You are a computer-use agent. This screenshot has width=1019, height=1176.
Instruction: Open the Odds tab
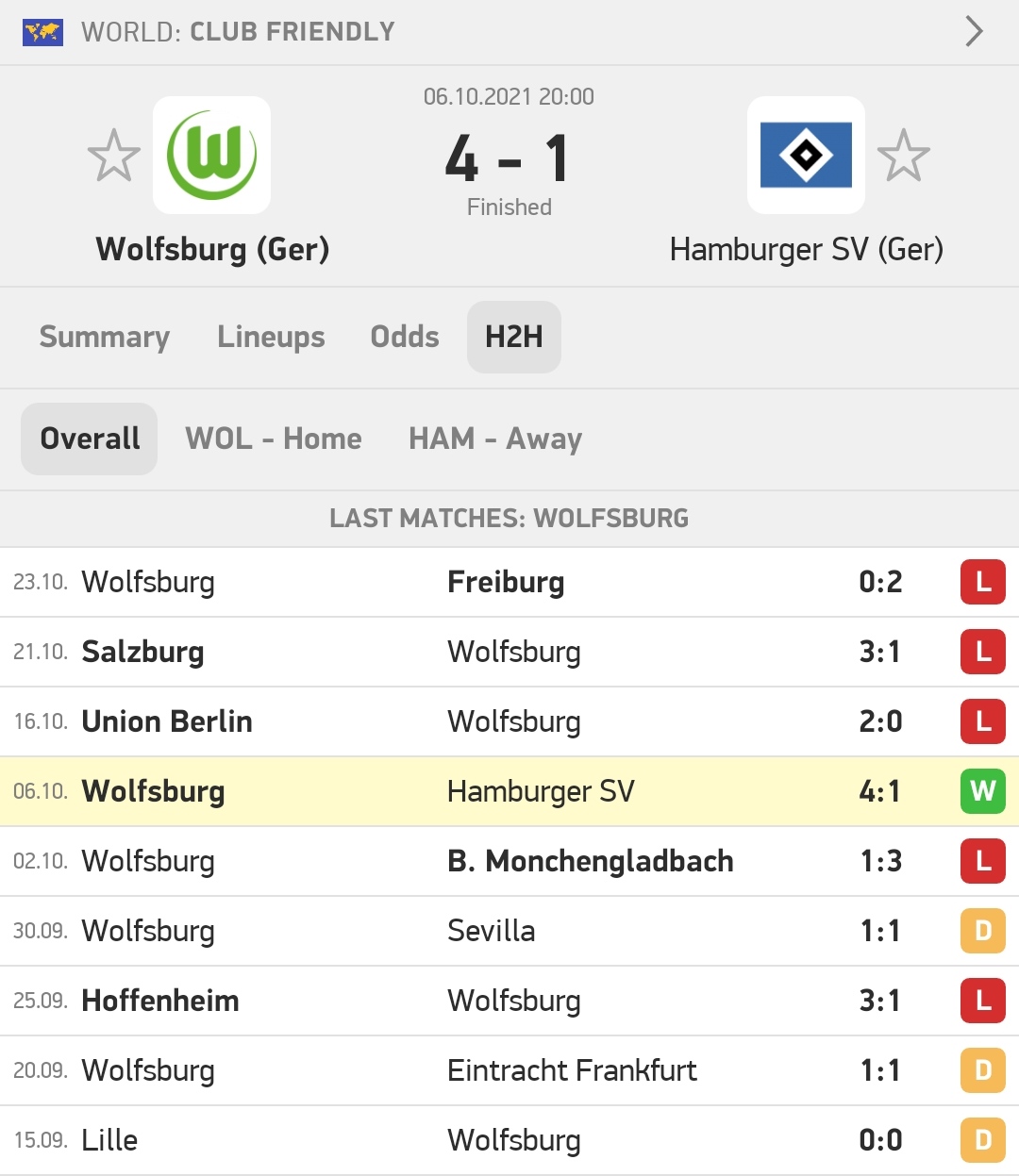[405, 337]
